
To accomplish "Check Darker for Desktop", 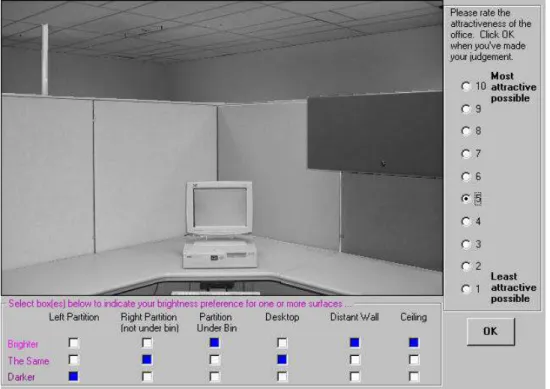I will click(x=282, y=376).
